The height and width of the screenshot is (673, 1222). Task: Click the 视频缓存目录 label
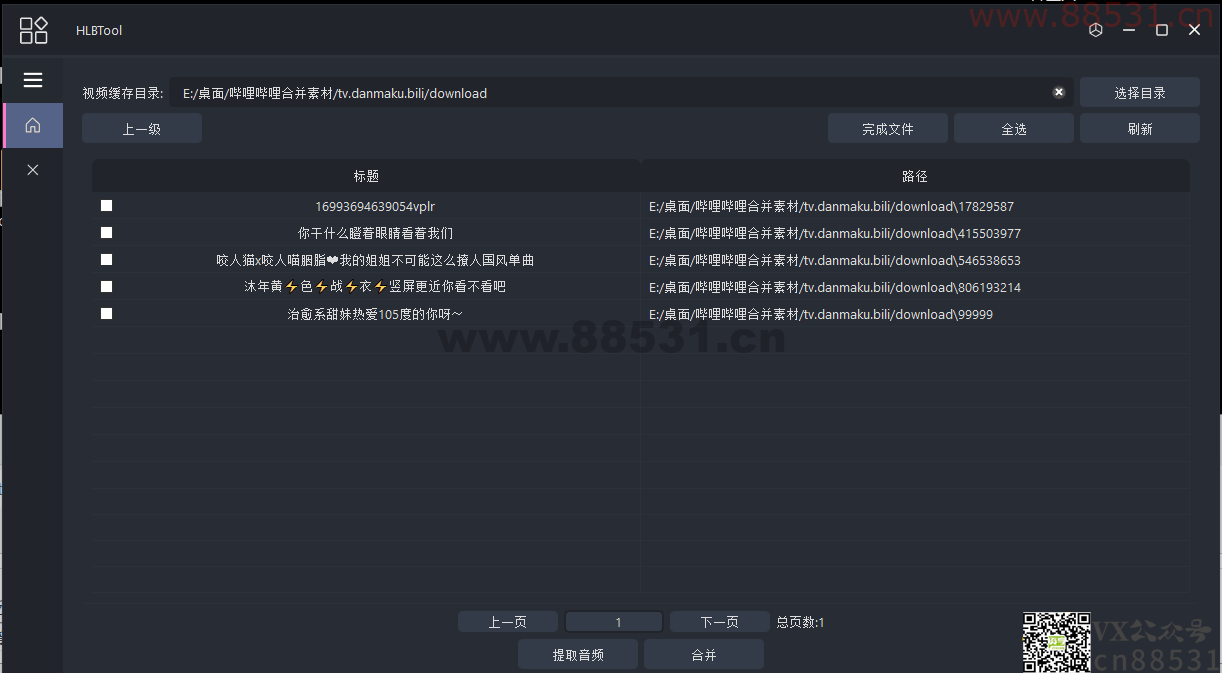pyautogui.click(x=123, y=93)
